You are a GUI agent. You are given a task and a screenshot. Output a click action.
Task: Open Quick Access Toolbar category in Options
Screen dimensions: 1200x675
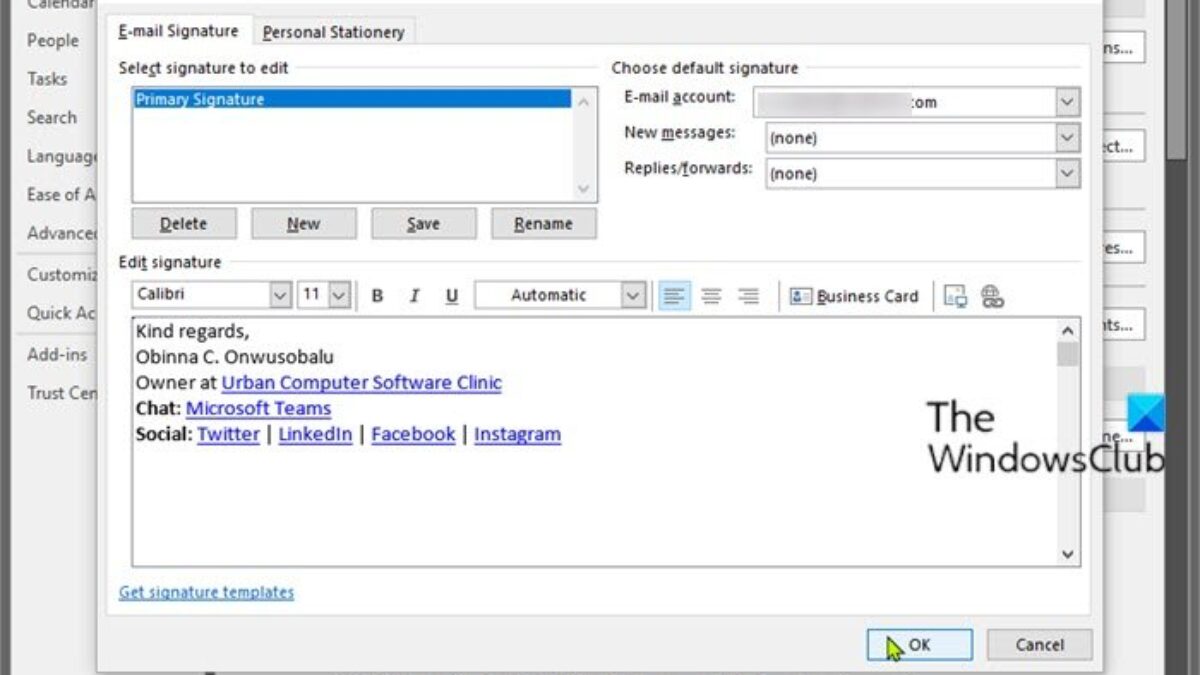point(61,313)
